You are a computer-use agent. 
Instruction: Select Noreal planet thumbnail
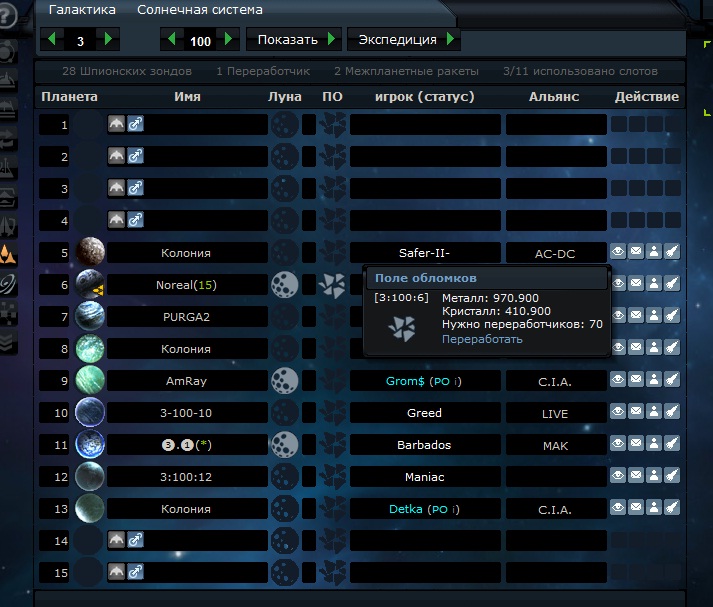tap(90, 284)
